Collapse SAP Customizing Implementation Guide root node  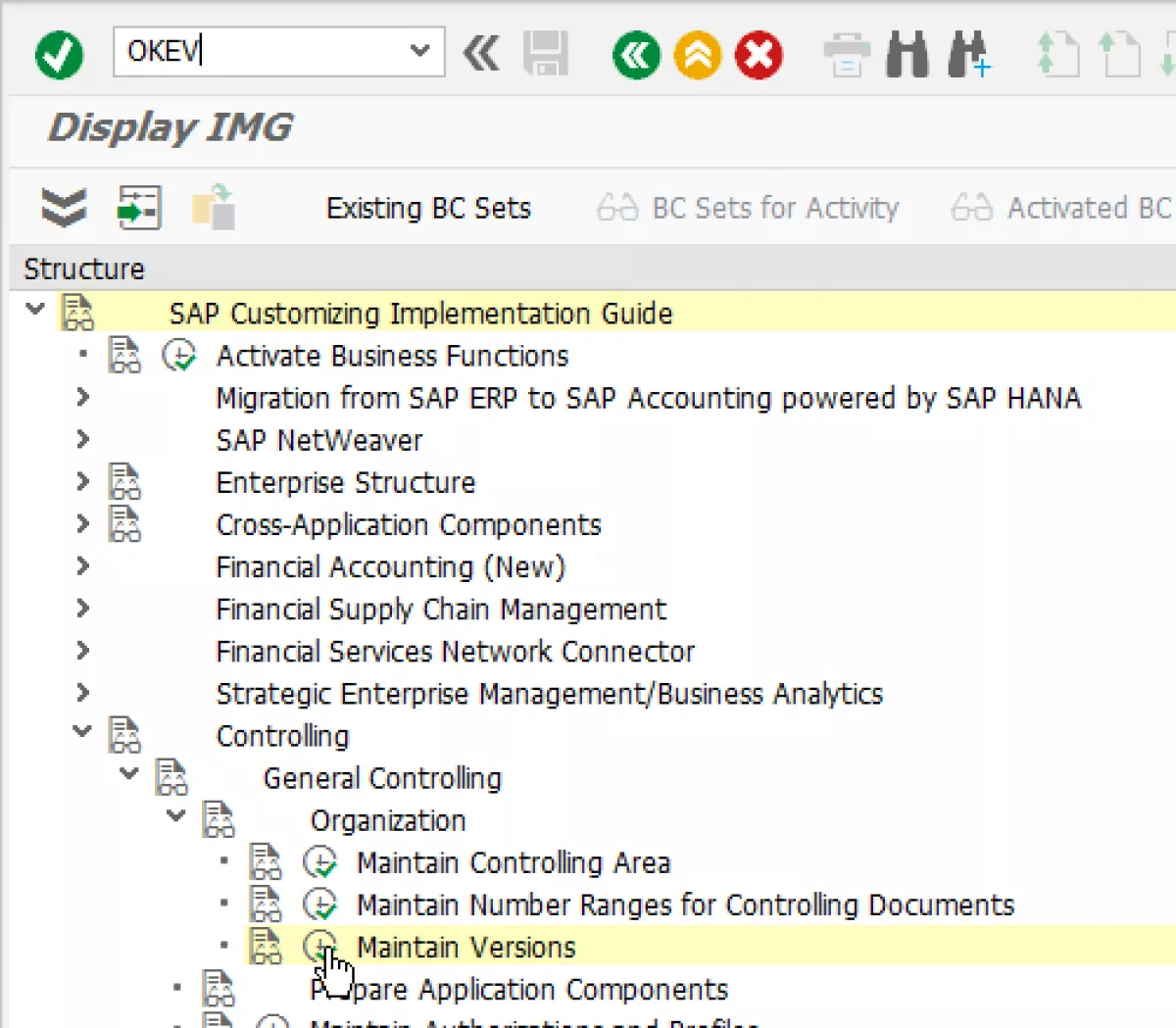[x=35, y=309]
